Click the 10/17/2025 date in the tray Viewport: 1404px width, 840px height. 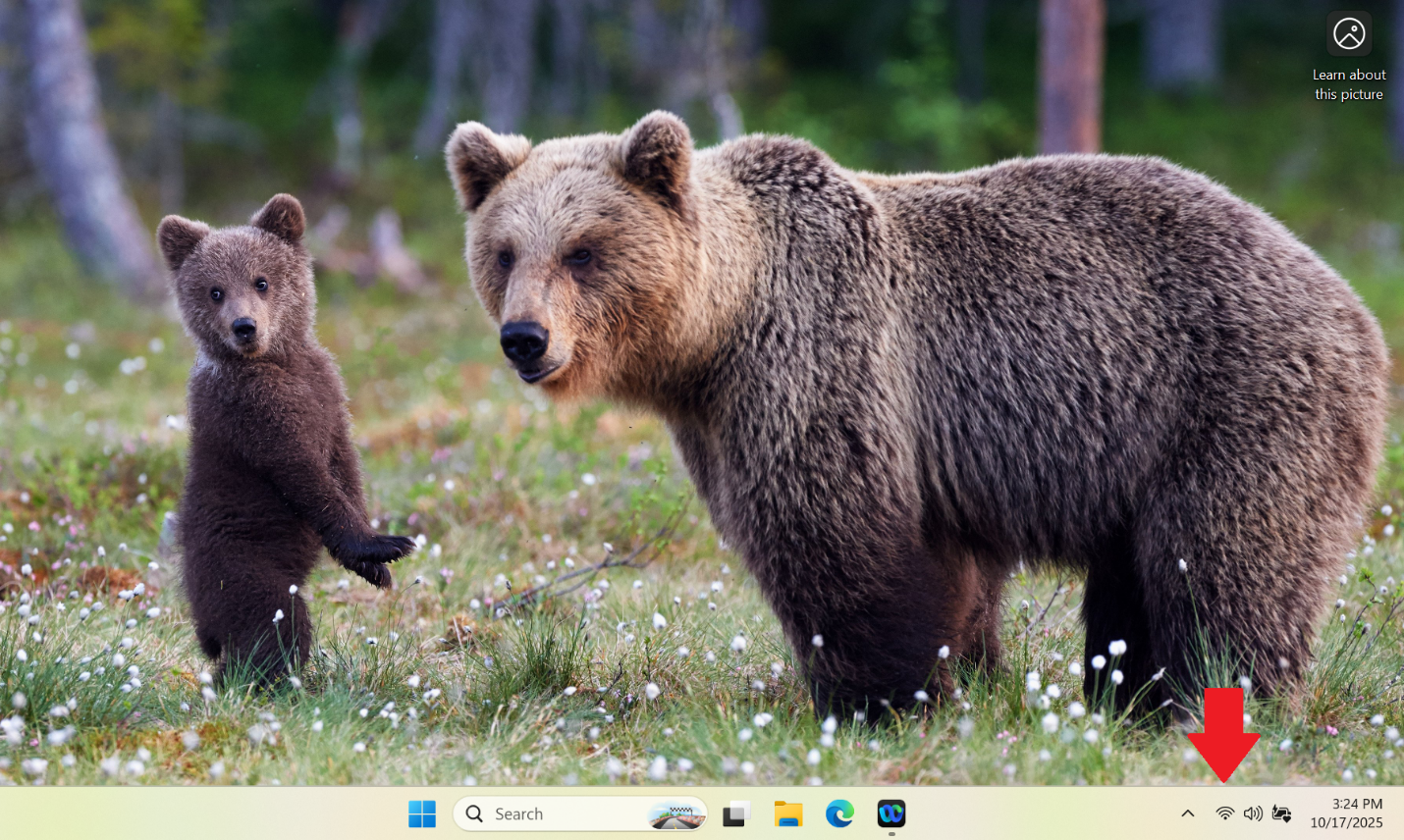point(1346,823)
